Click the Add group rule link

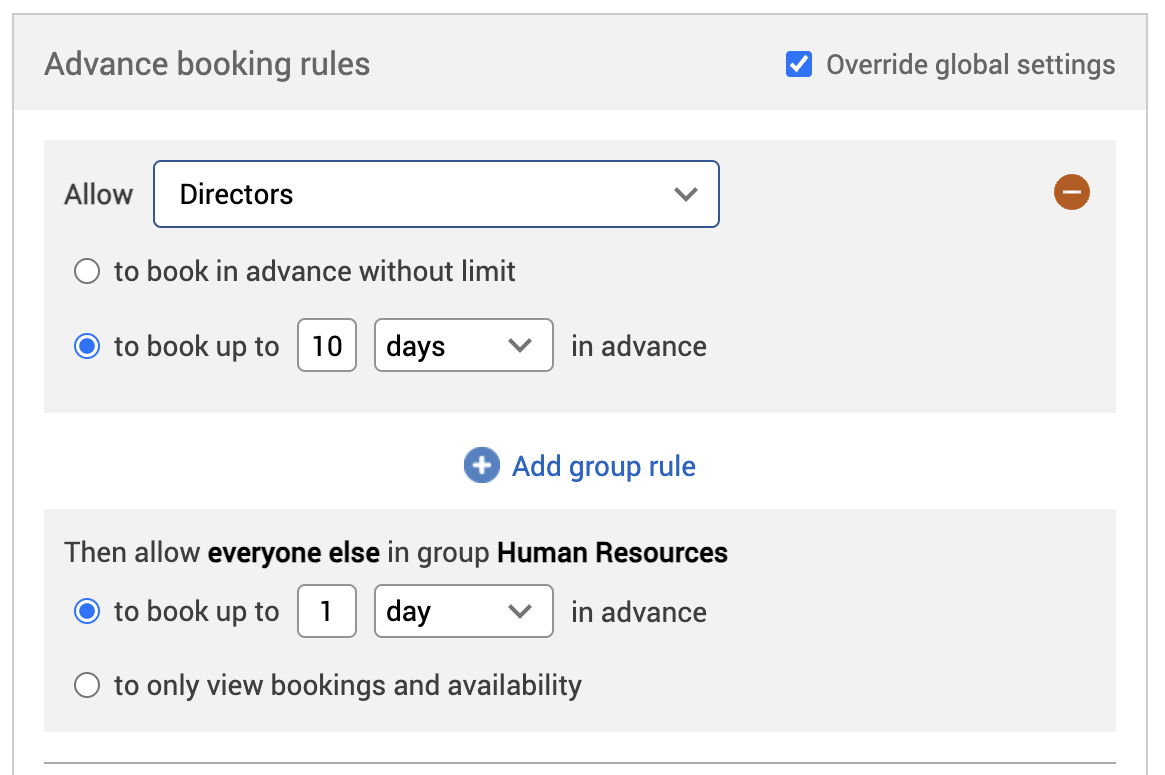603,466
